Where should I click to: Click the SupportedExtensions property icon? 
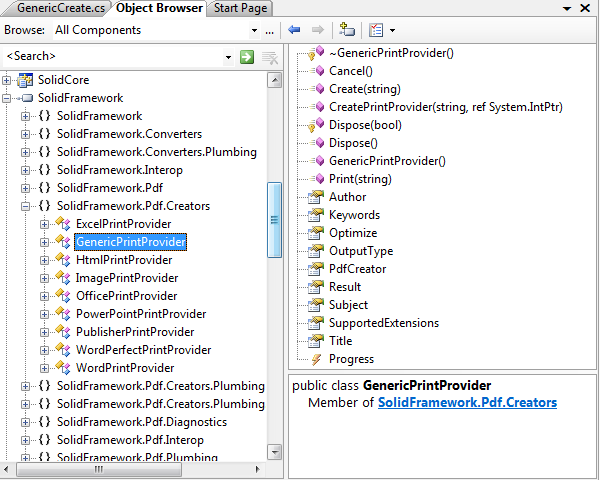click(316, 323)
